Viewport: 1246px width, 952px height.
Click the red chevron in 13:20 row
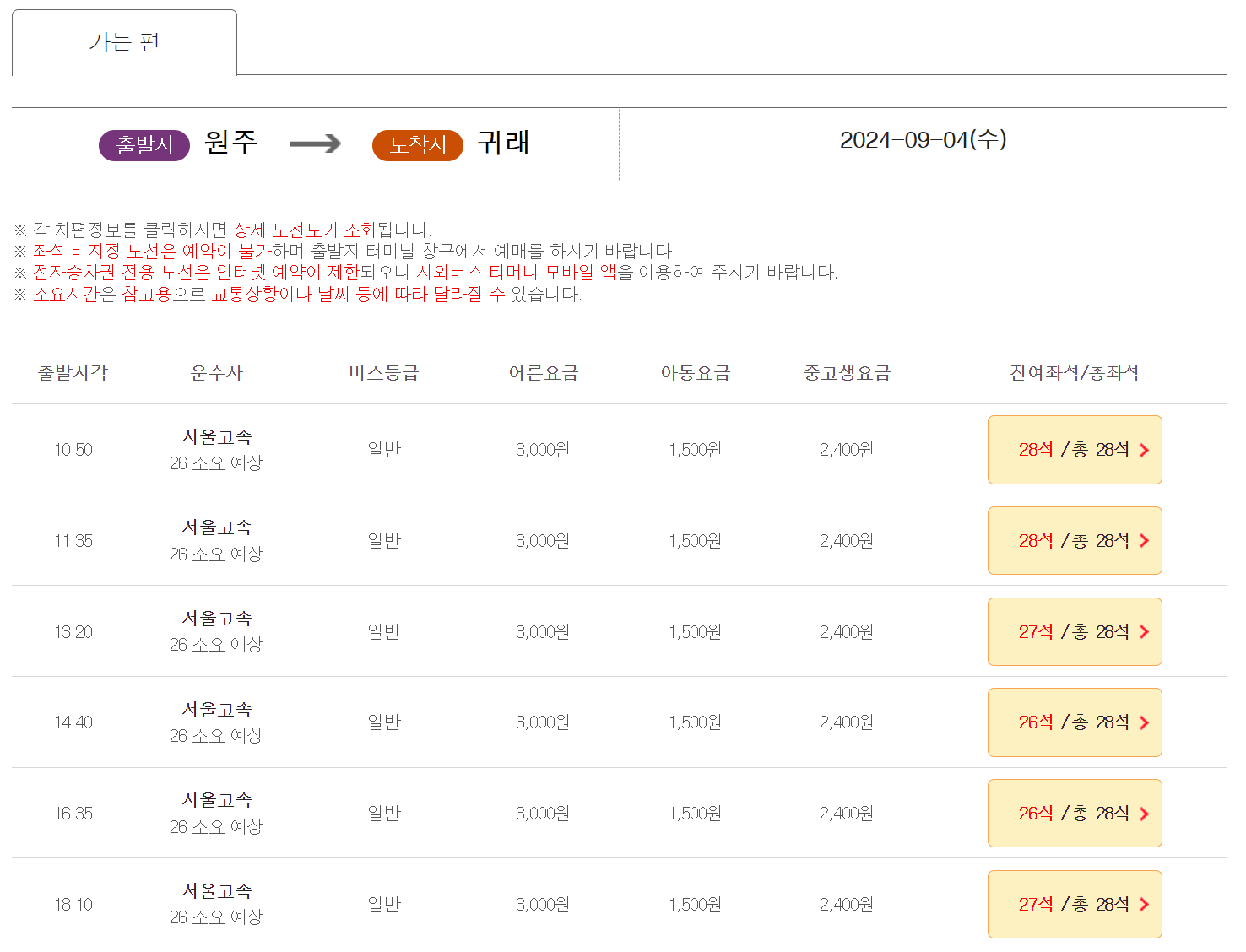coord(1144,632)
